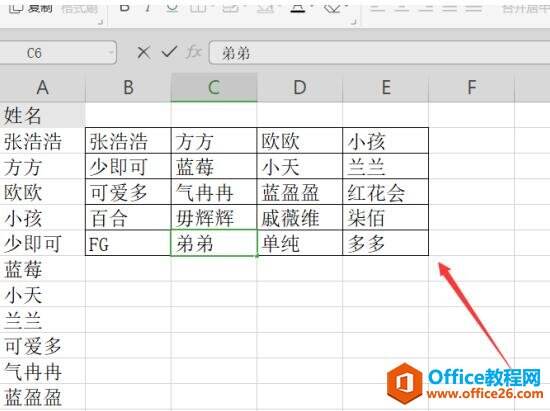Select cell 少即可 in column B
Screen dimensions: 550x411
coord(128,166)
